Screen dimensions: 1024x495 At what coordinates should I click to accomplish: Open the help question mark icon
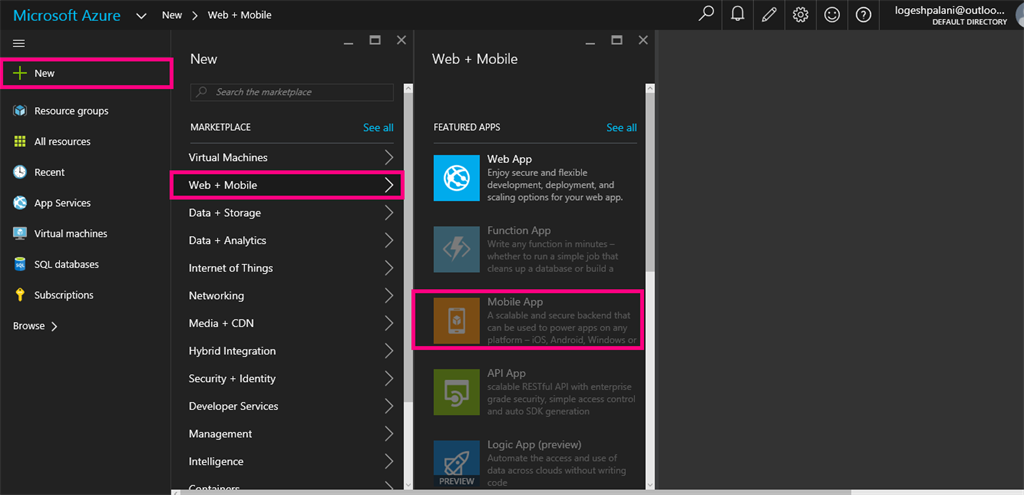coord(863,14)
